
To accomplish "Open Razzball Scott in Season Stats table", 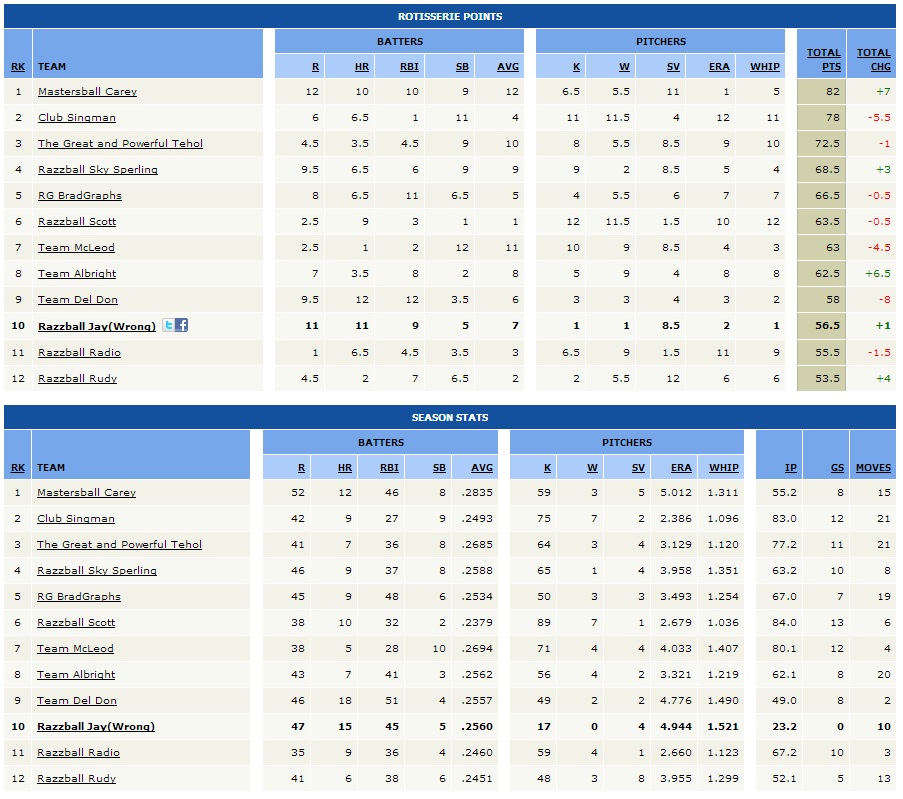I will pyautogui.click(x=76, y=622).
